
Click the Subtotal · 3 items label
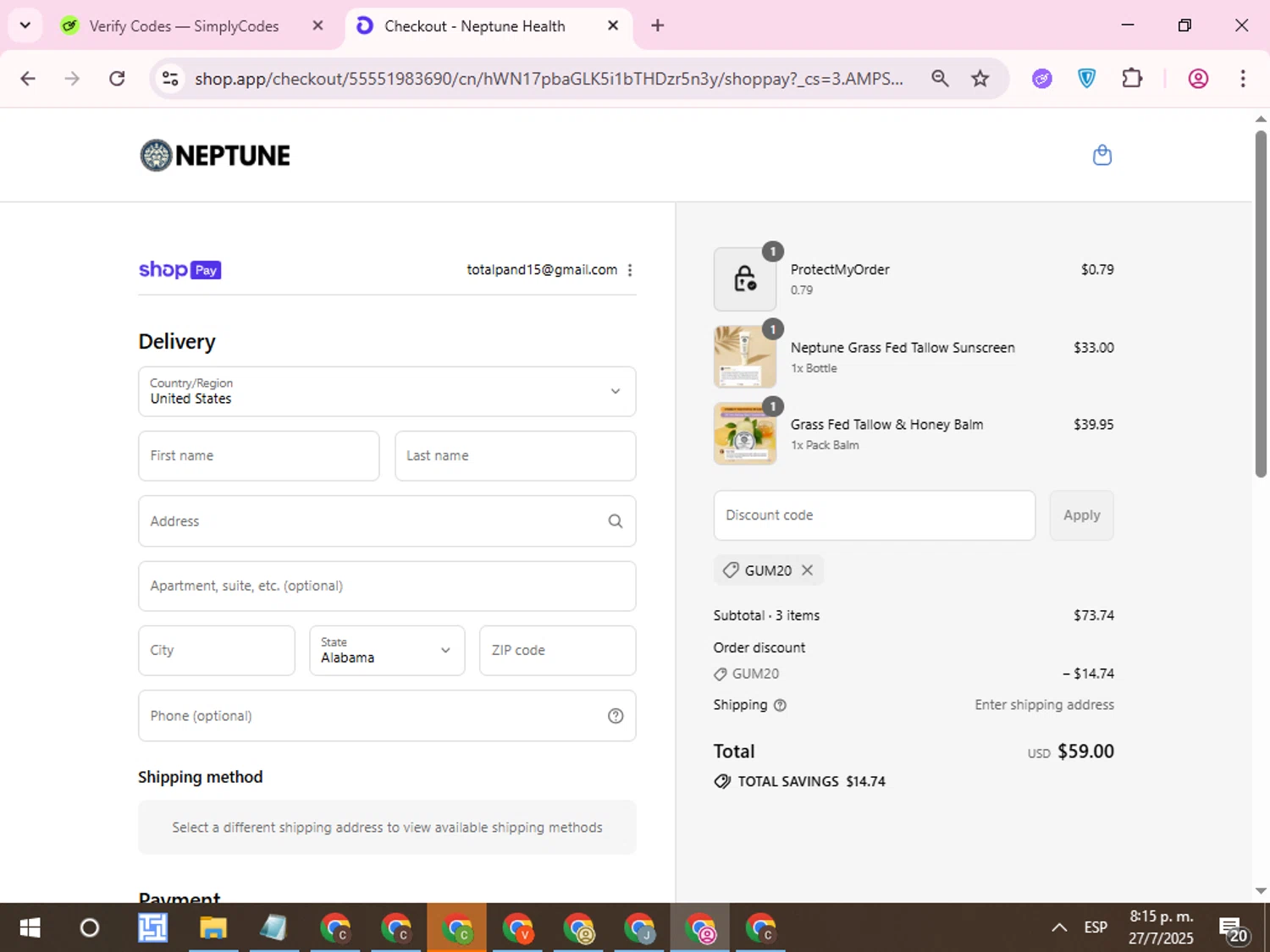(766, 616)
